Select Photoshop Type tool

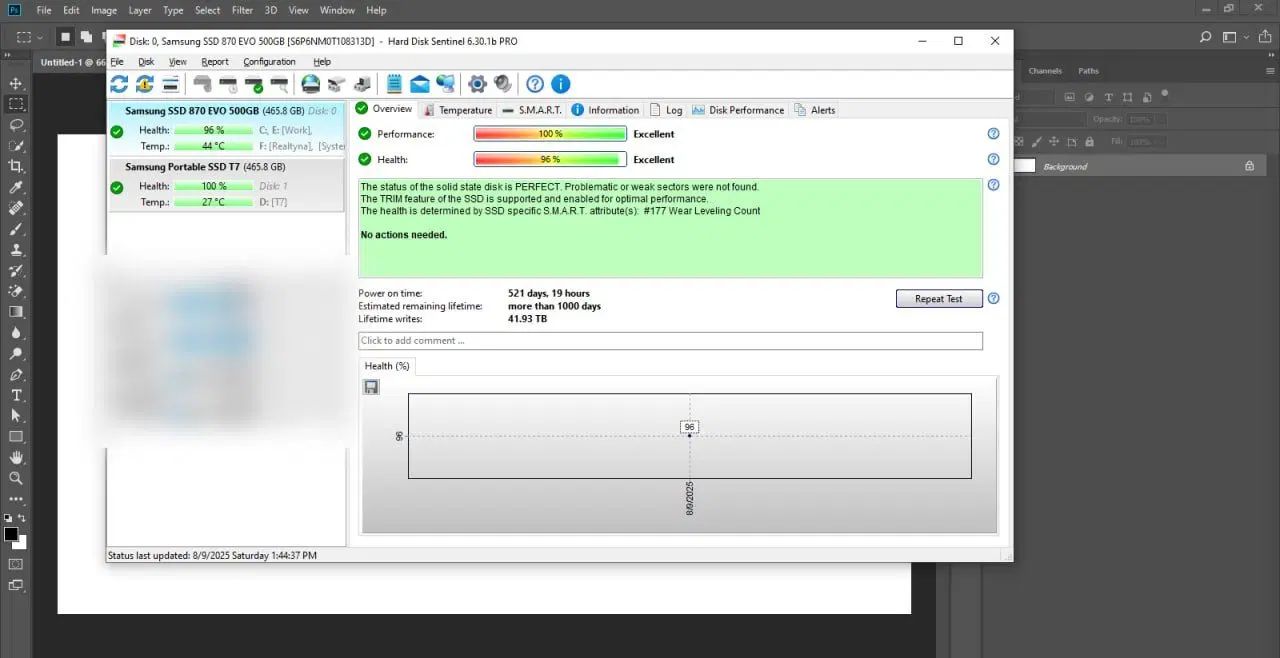[16, 395]
